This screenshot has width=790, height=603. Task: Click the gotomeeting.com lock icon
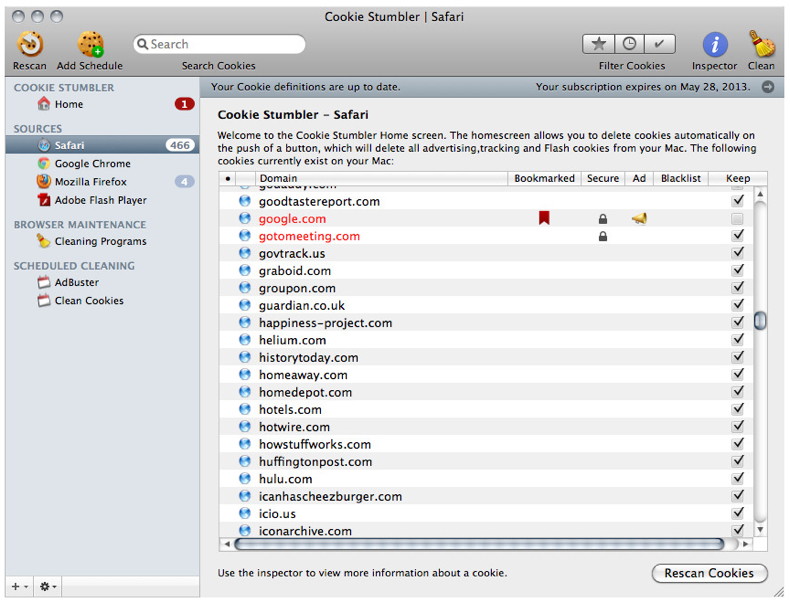pyautogui.click(x=603, y=236)
